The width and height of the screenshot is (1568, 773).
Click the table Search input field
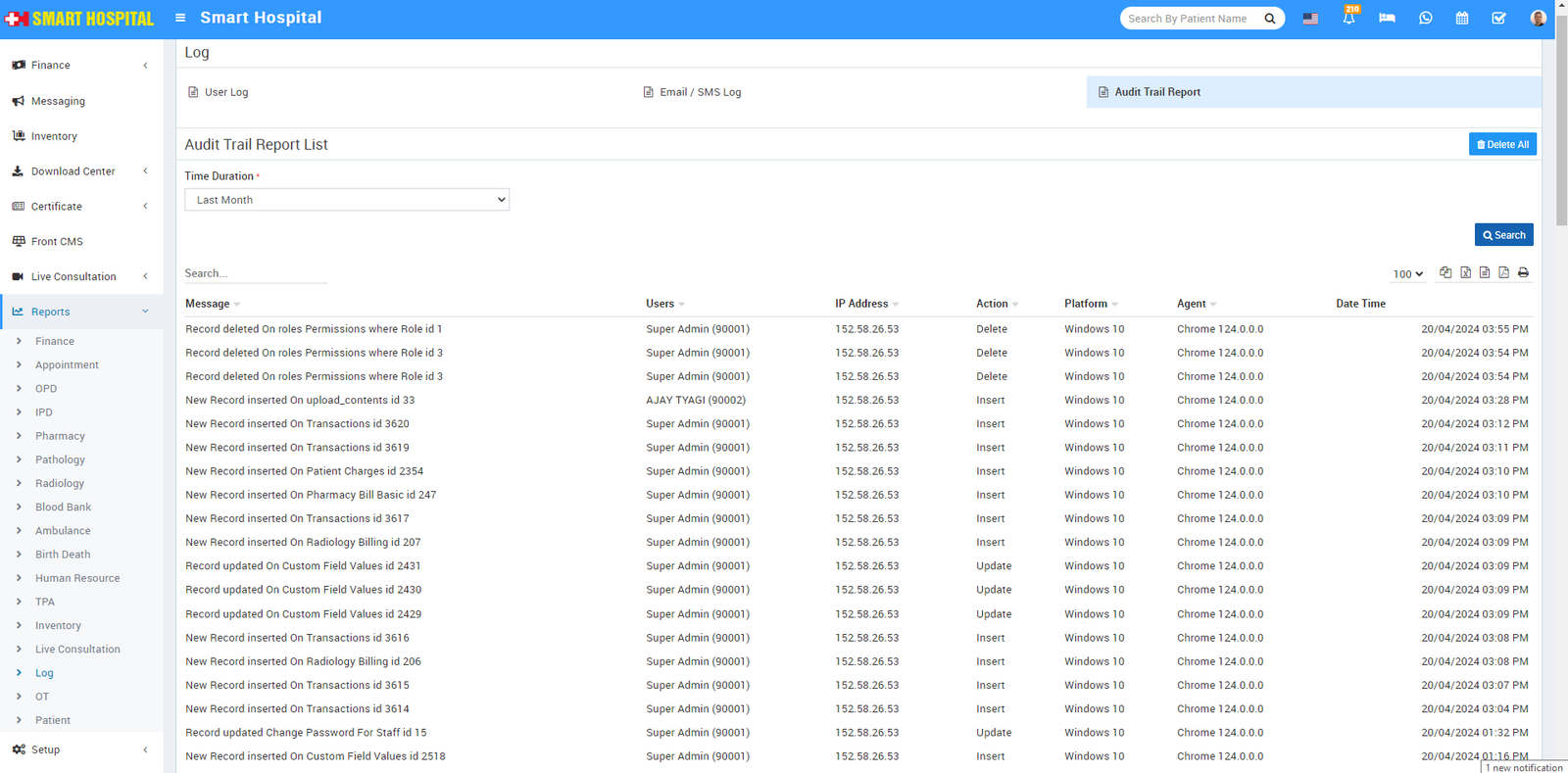(x=256, y=273)
